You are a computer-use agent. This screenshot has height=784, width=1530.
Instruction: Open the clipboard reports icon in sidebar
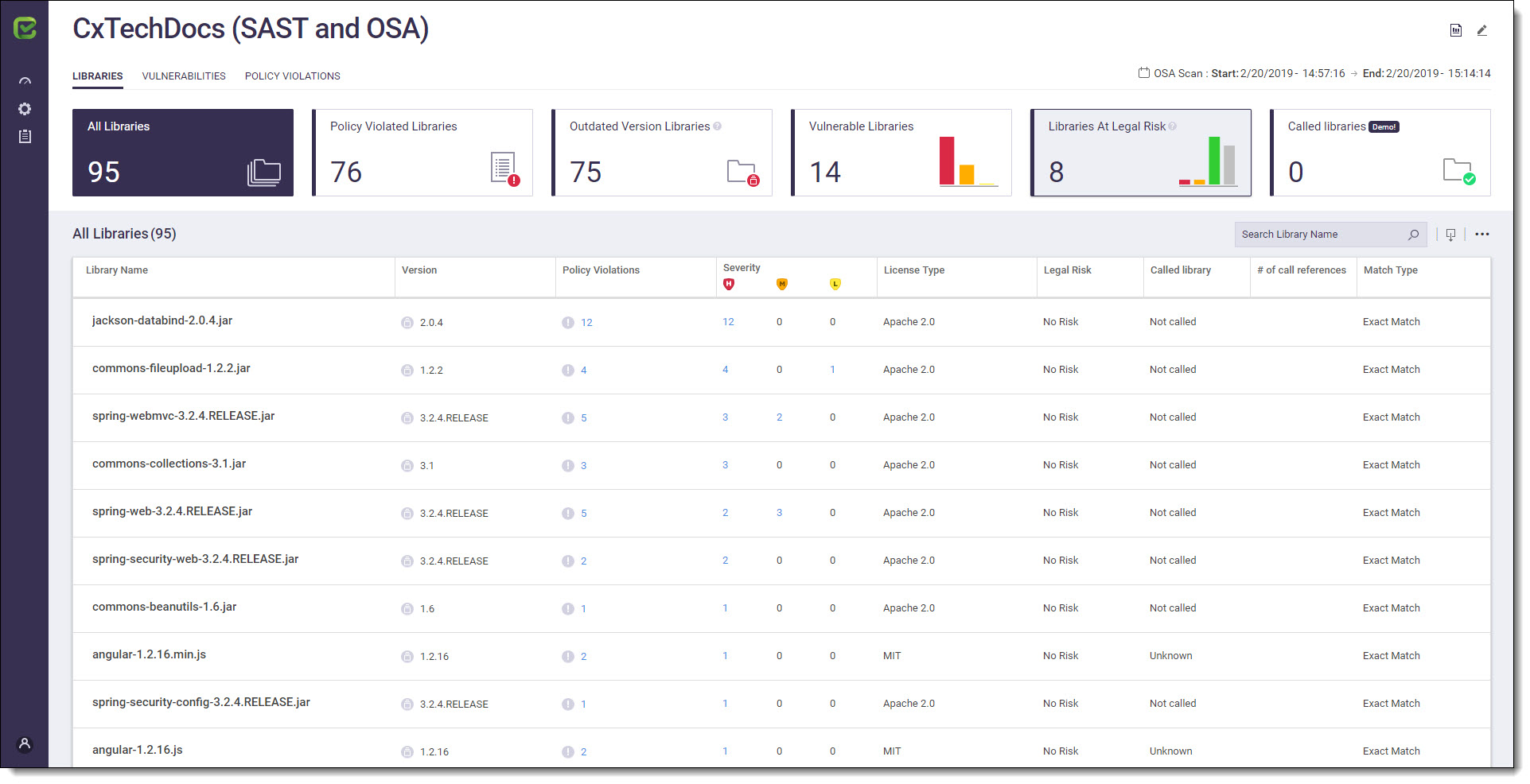click(25, 137)
